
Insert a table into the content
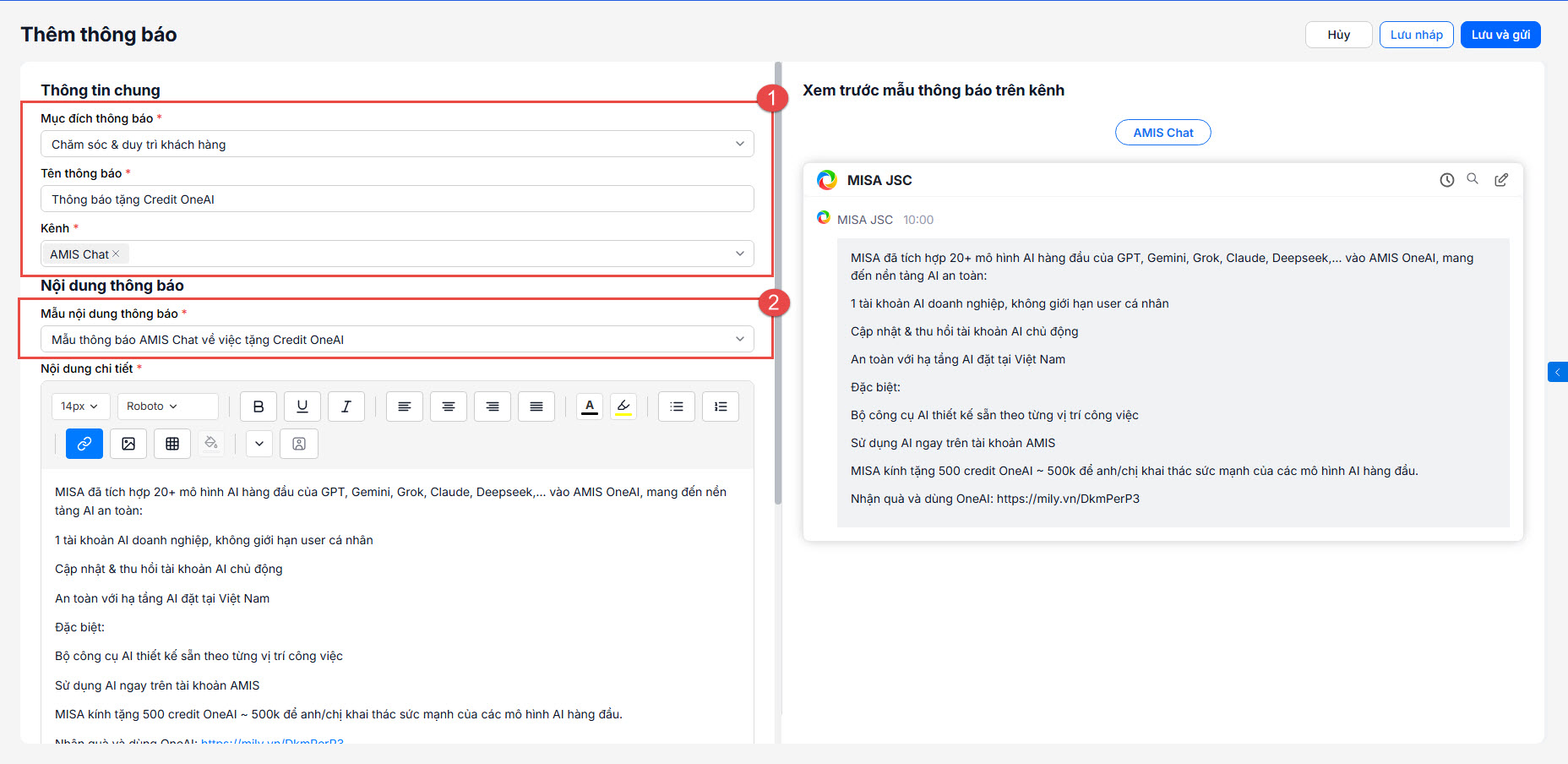pos(172,444)
